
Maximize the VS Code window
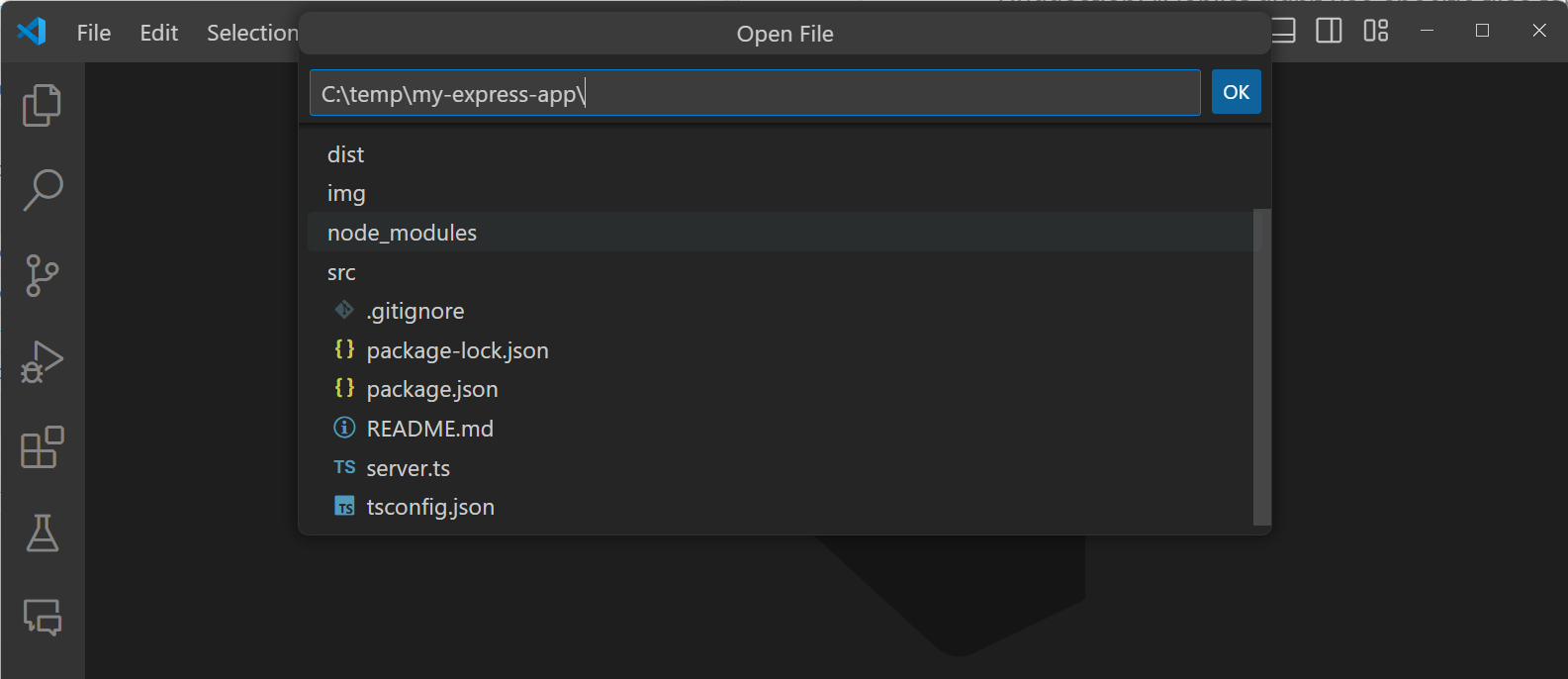point(1482,31)
